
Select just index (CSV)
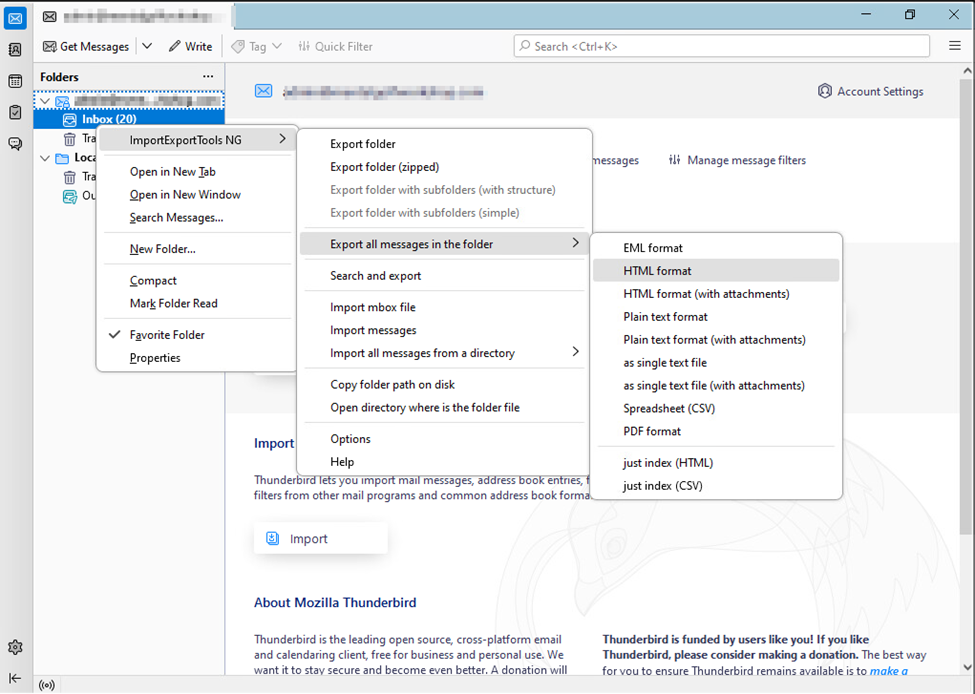[716, 486]
